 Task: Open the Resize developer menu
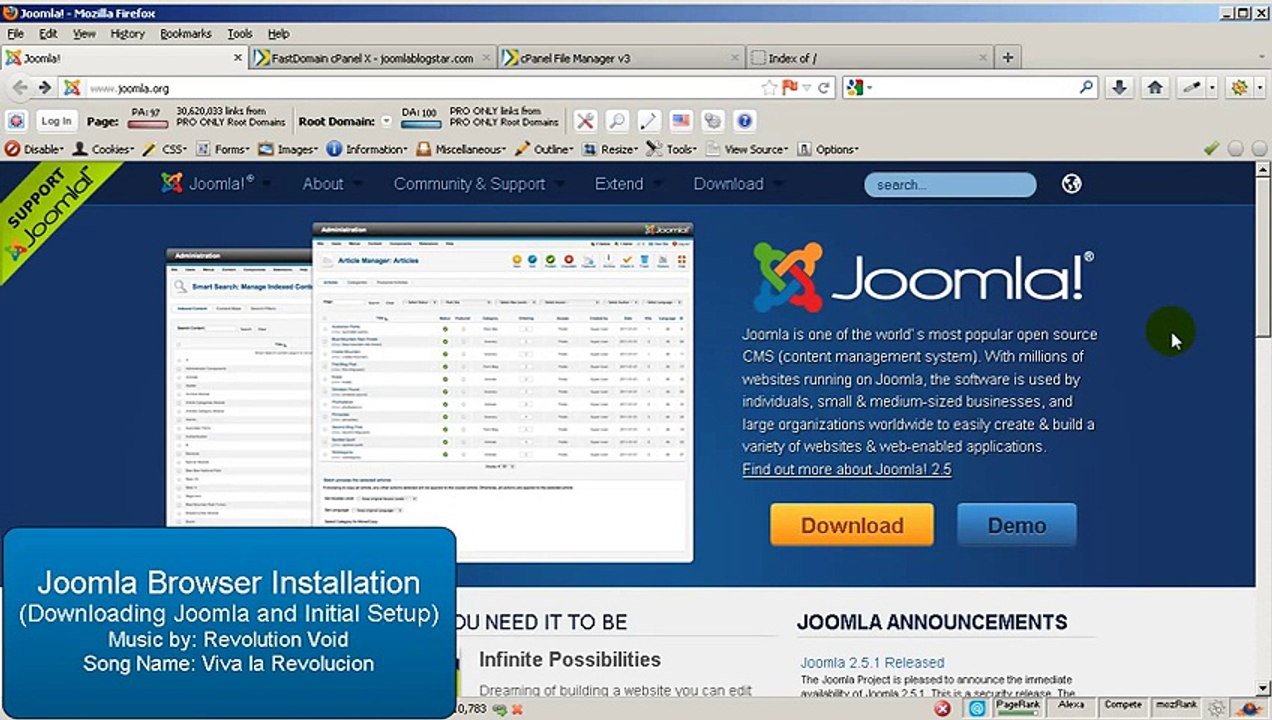click(x=611, y=149)
